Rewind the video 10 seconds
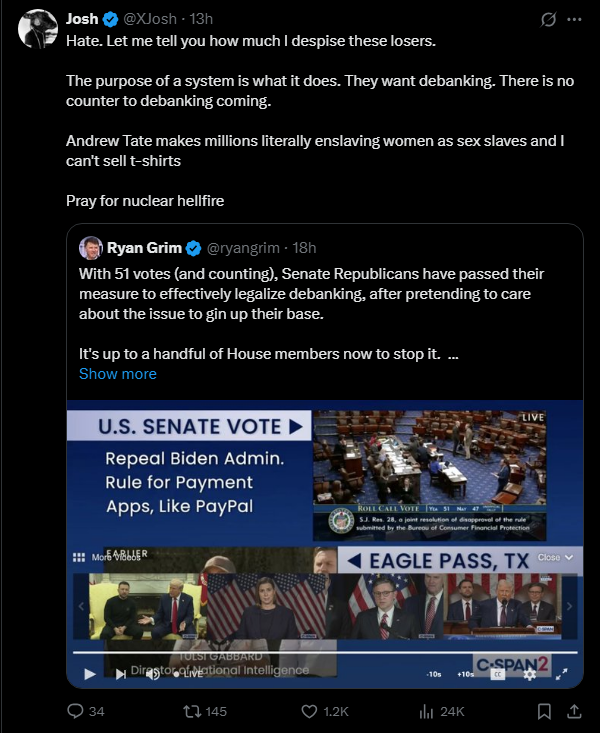Viewport: 600px width, 733px height. (x=434, y=674)
